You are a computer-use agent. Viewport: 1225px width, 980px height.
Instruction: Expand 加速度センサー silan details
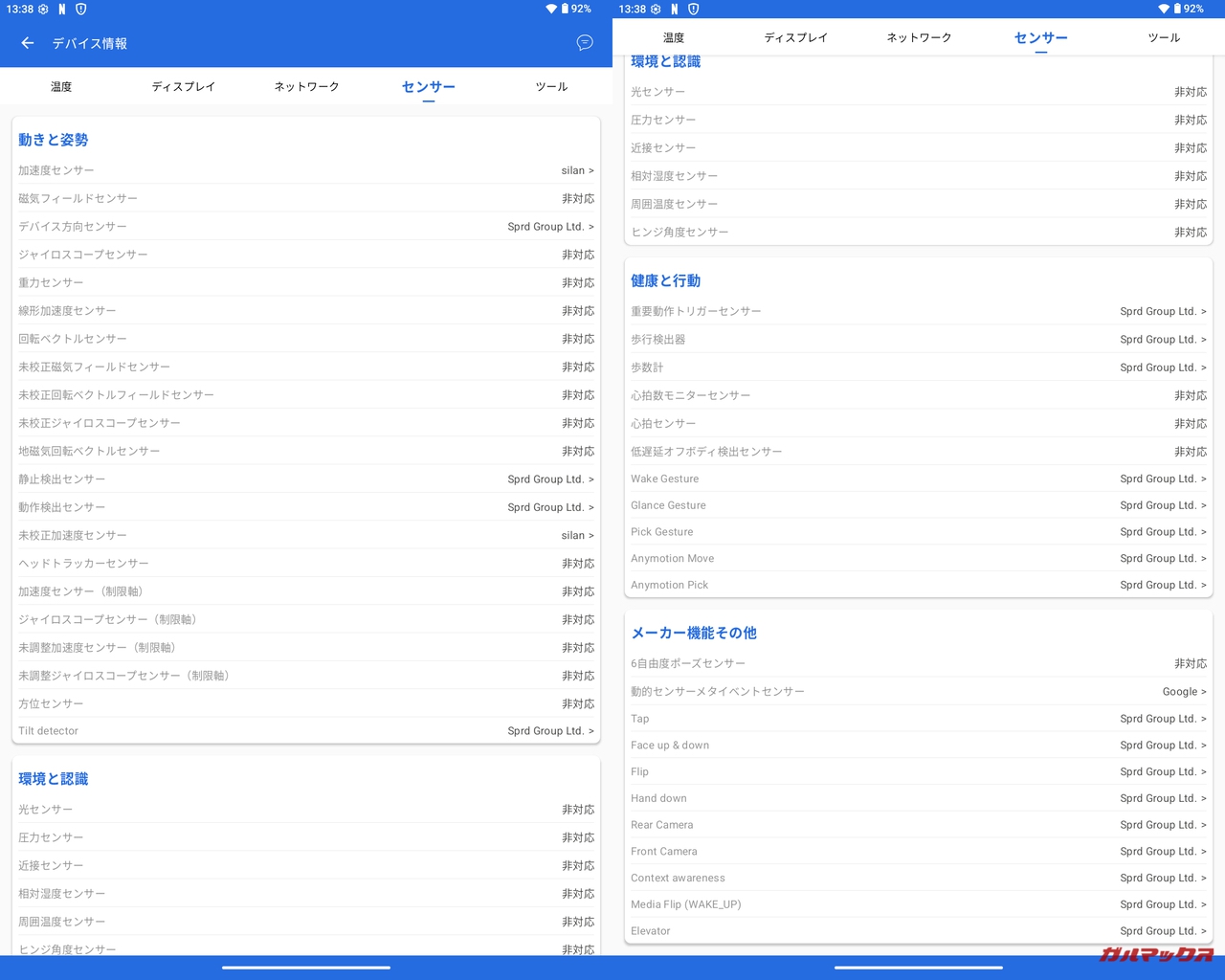(x=306, y=170)
